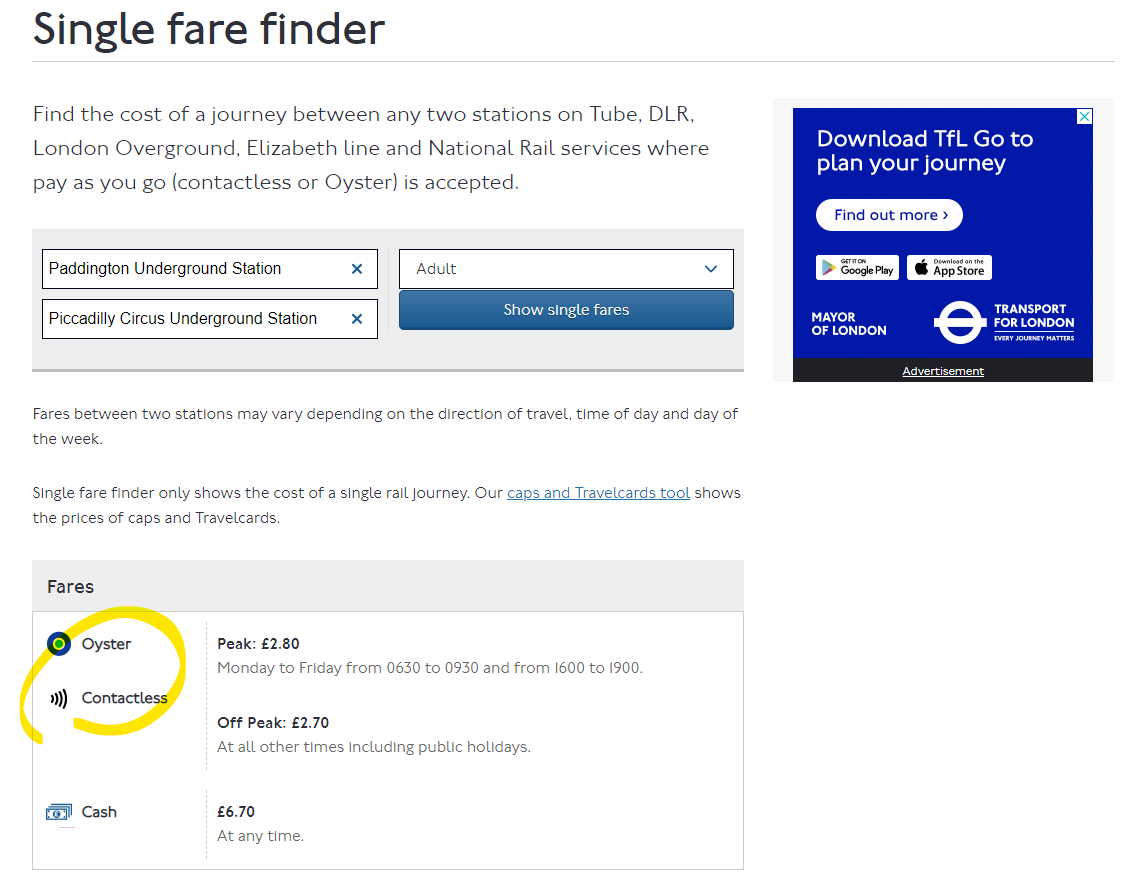Screen dimensions: 1138x882
Task: Open the caps and Travelcards tool link
Action: [598, 493]
